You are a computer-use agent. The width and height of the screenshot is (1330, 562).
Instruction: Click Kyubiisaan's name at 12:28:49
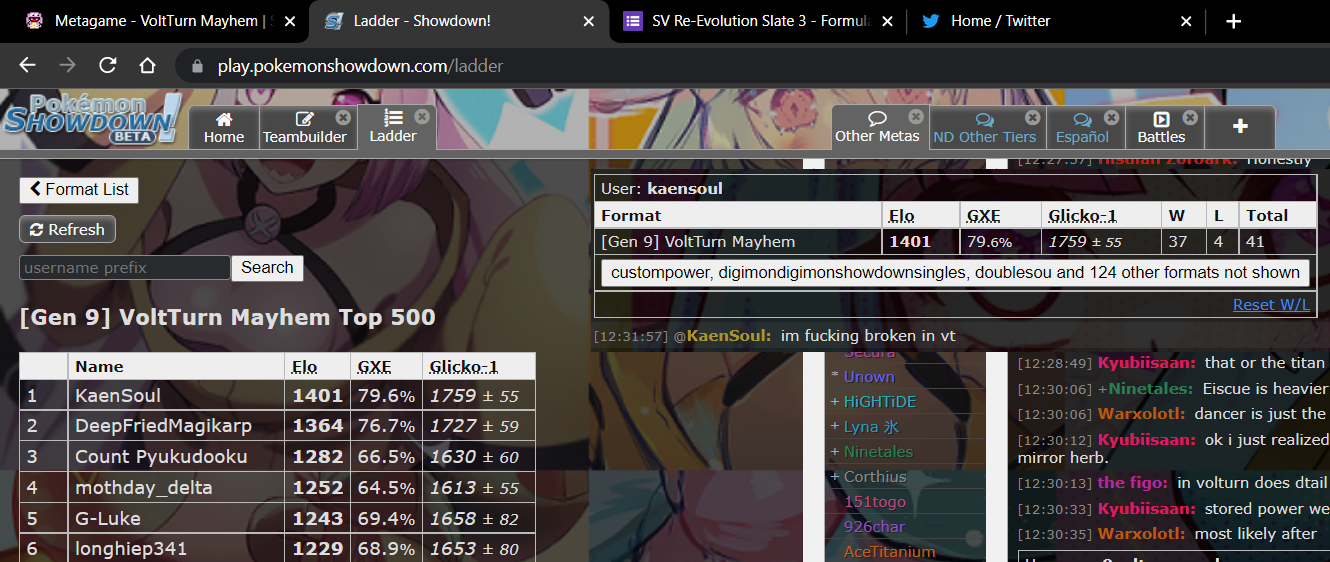pos(1147,363)
